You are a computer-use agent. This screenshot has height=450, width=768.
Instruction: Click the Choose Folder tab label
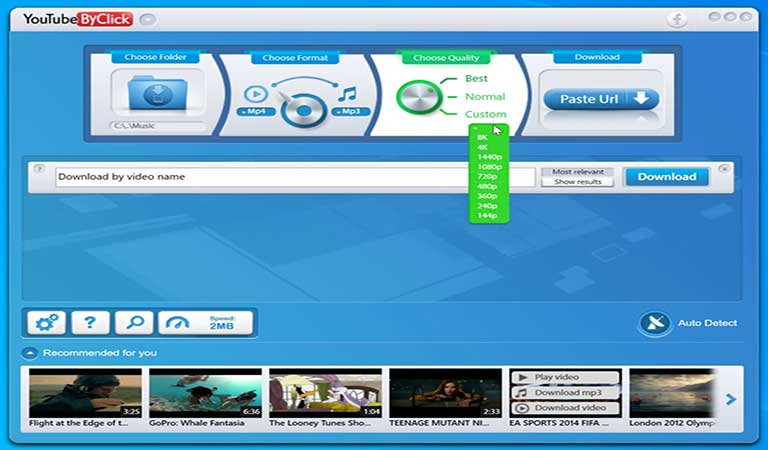click(155, 57)
